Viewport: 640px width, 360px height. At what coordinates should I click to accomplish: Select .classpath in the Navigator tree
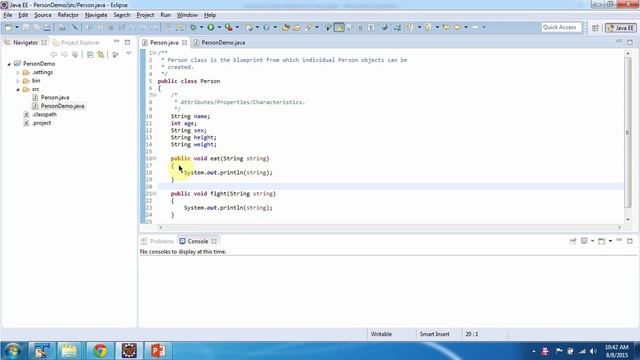click(44, 114)
